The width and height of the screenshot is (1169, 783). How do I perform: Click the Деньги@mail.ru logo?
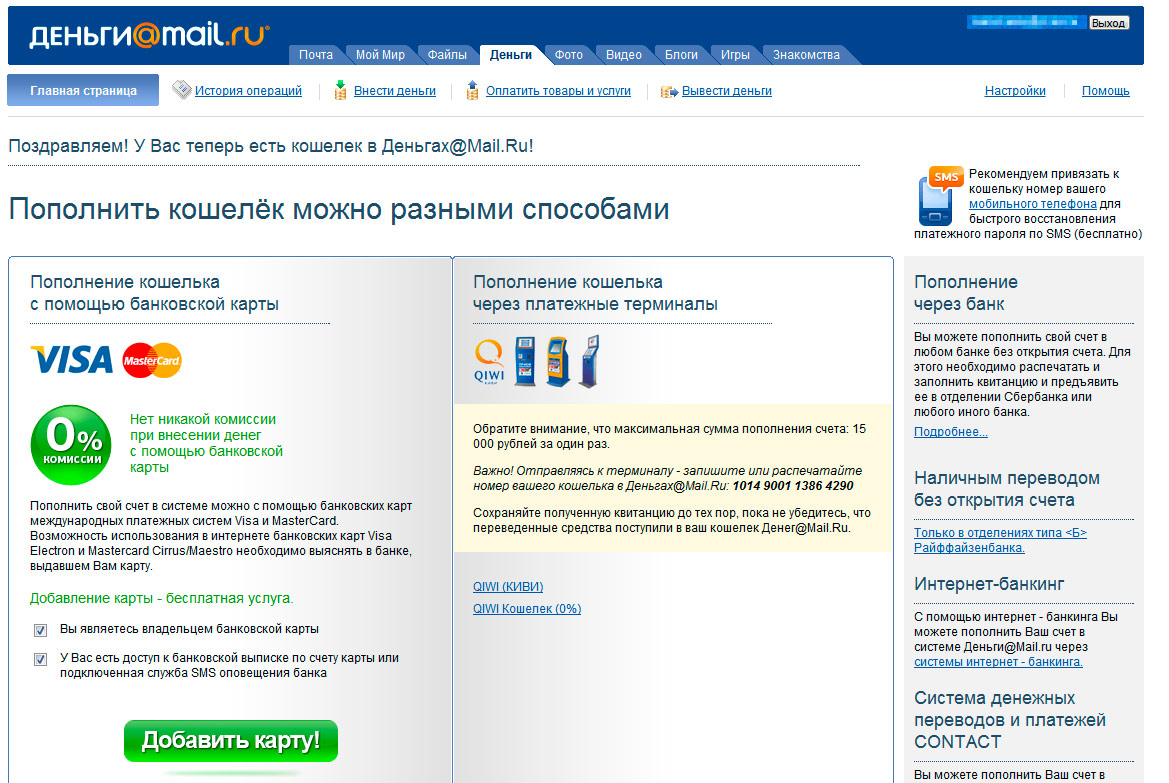149,35
